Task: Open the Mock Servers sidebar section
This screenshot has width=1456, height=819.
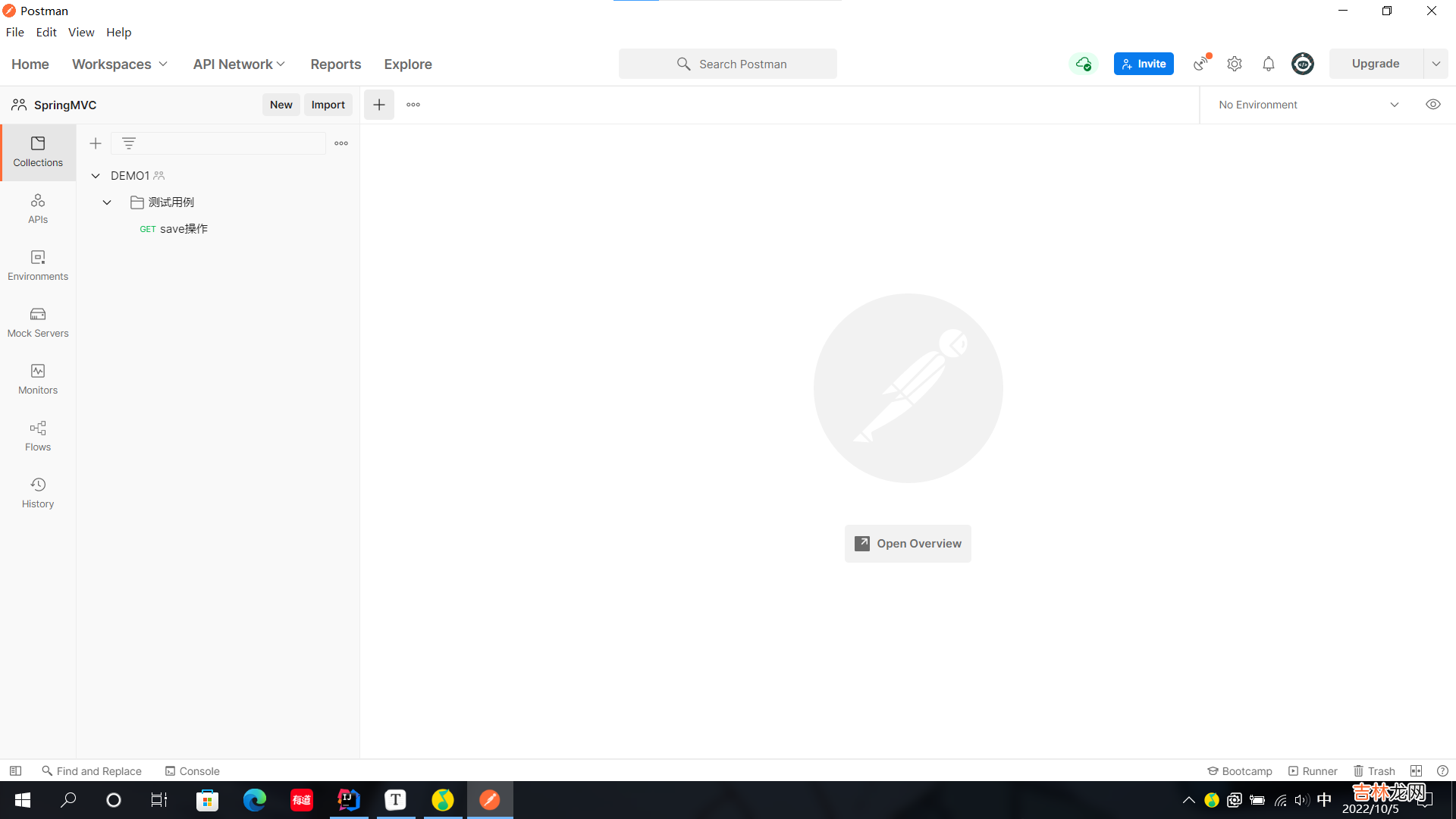Action: pos(38,322)
